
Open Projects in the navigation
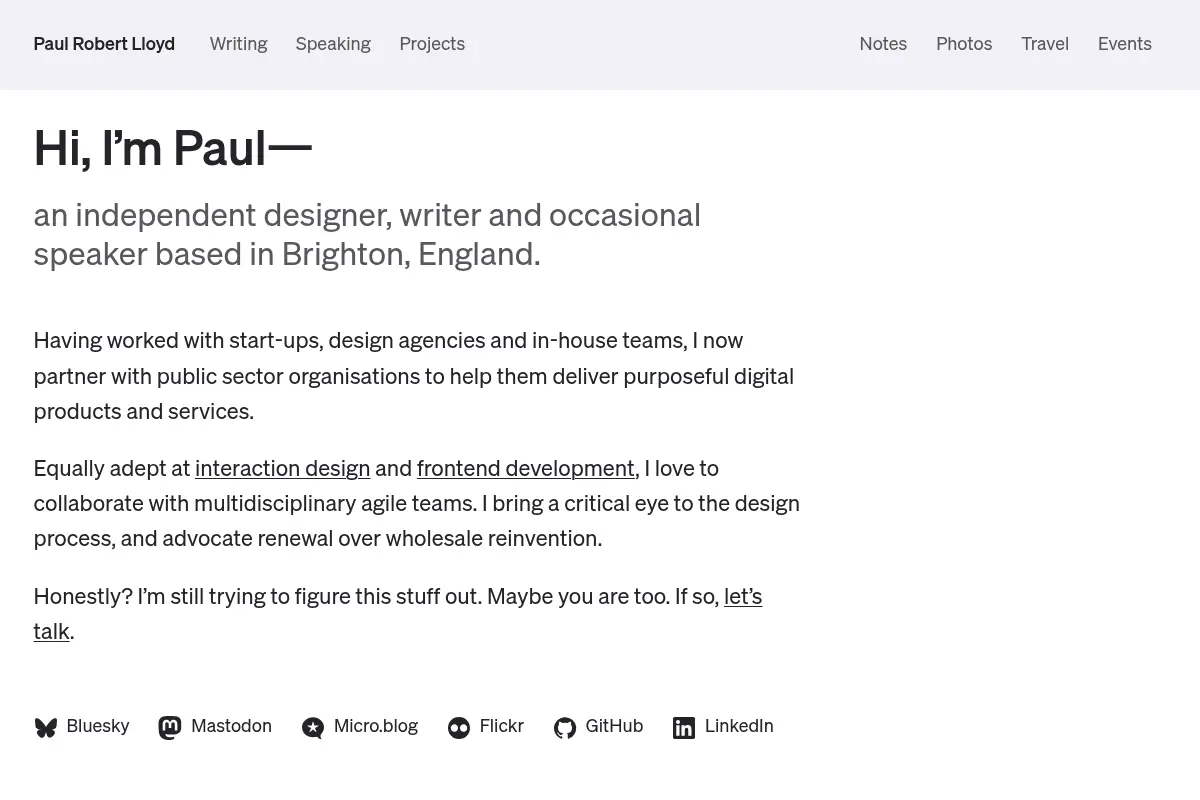(x=432, y=44)
